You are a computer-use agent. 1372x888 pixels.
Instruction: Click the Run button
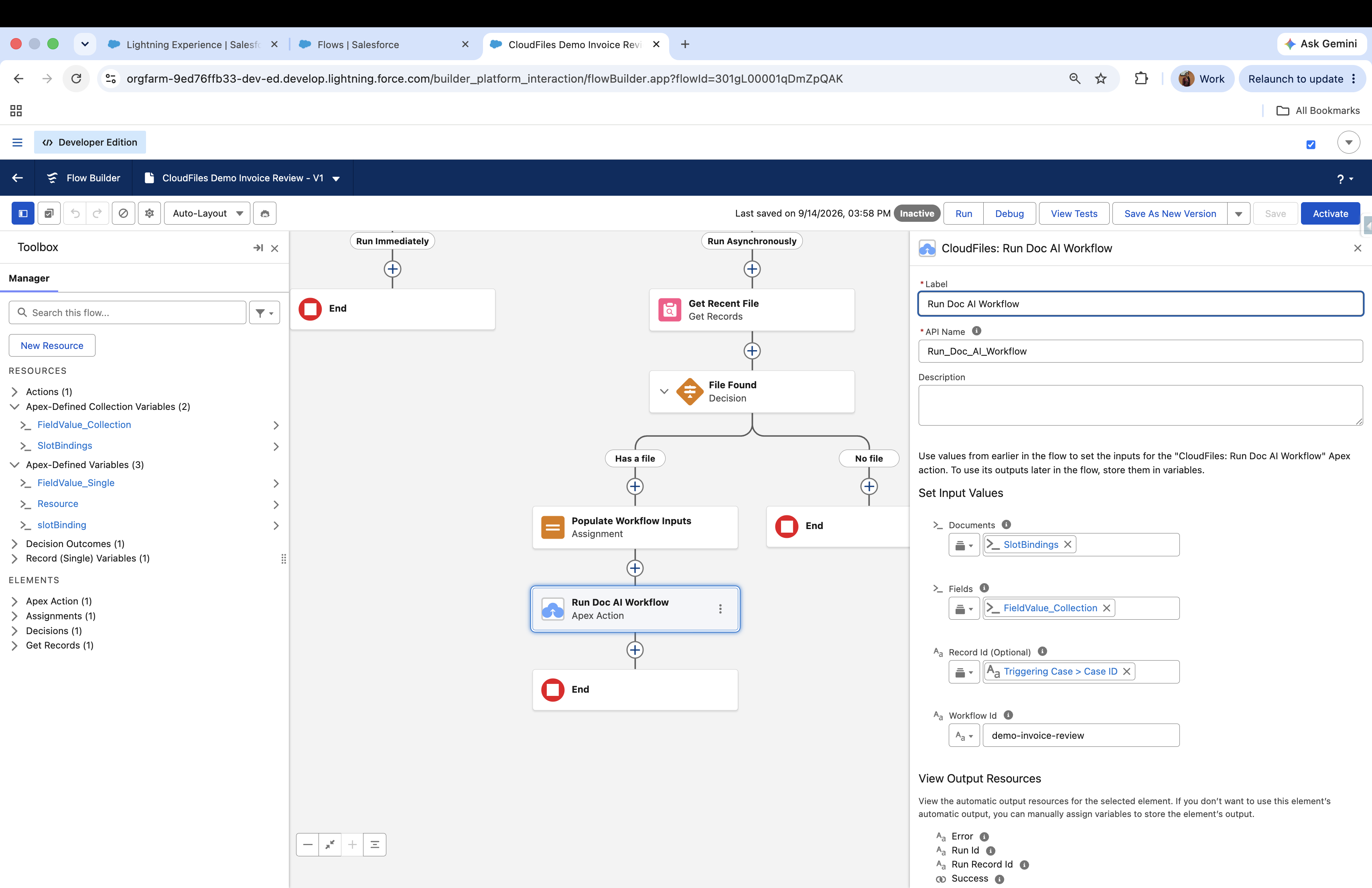pyautogui.click(x=964, y=213)
